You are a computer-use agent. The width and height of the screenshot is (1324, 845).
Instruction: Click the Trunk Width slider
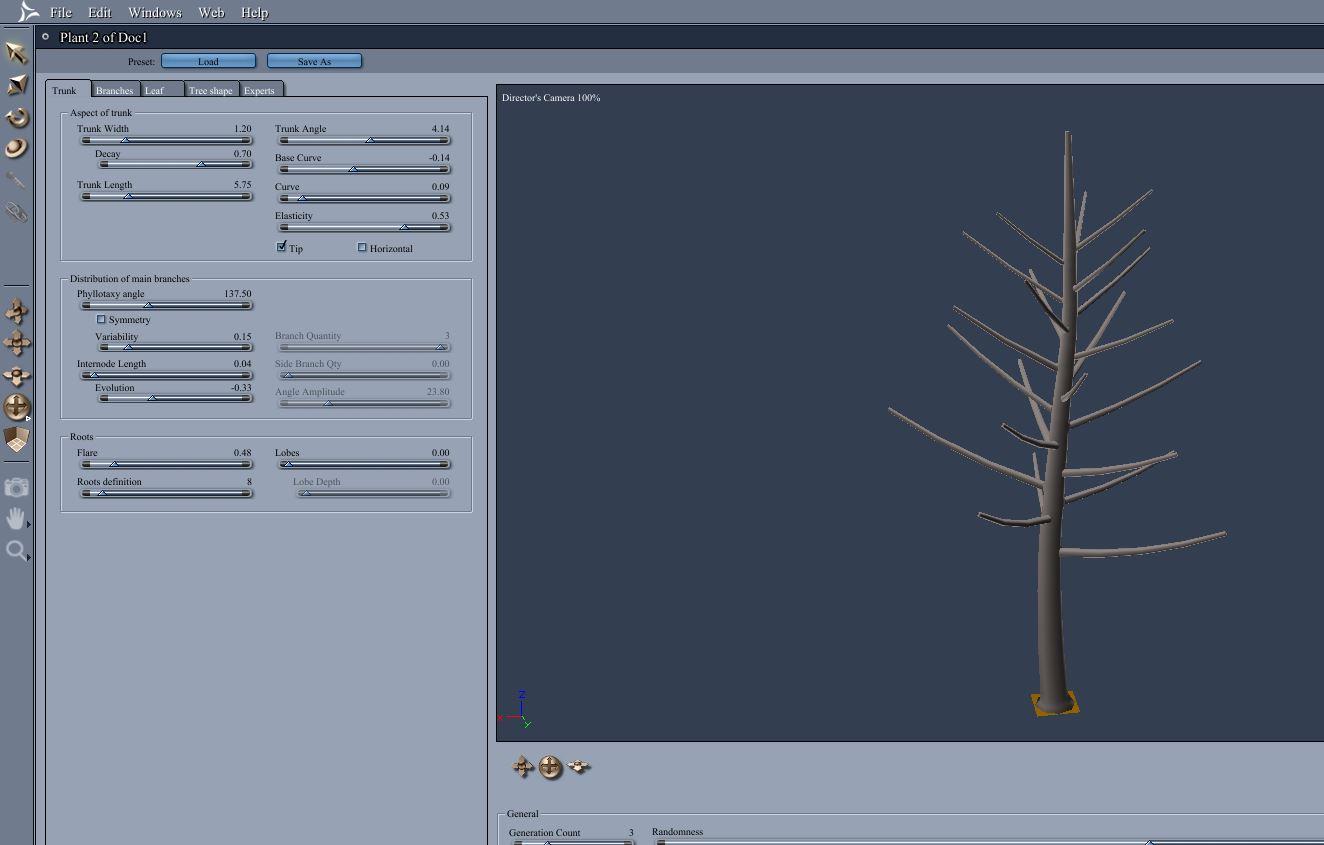click(x=166, y=140)
